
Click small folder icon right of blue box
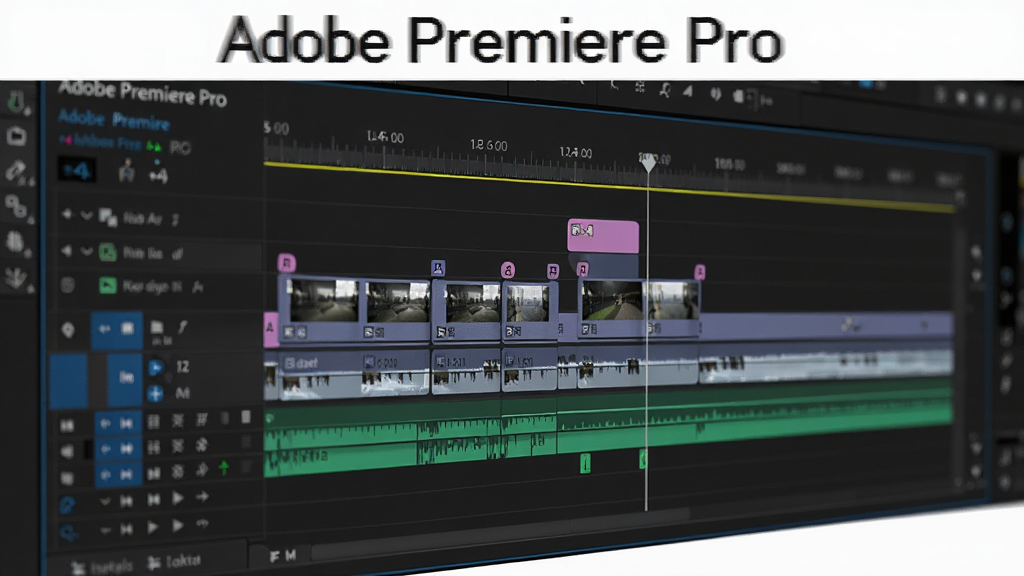point(157,327)
